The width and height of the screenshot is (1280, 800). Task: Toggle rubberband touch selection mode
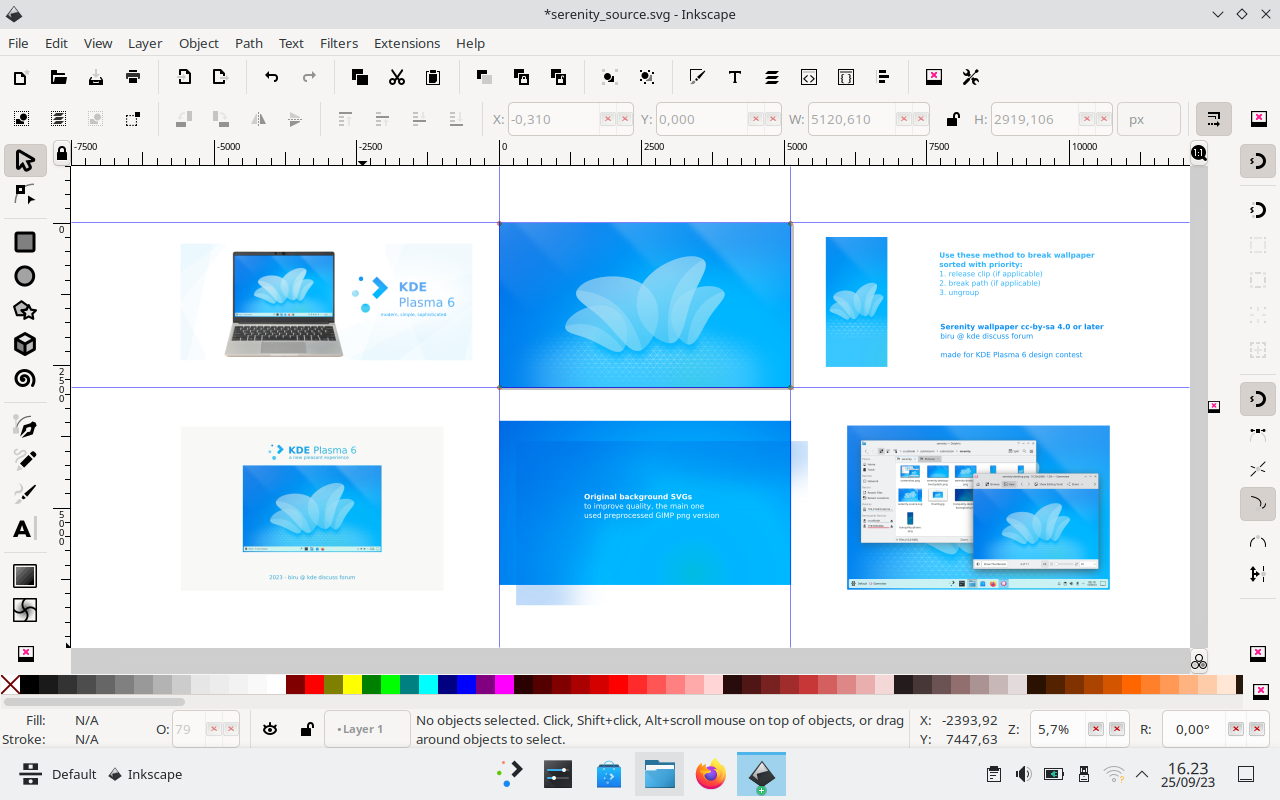coord(132,119)
